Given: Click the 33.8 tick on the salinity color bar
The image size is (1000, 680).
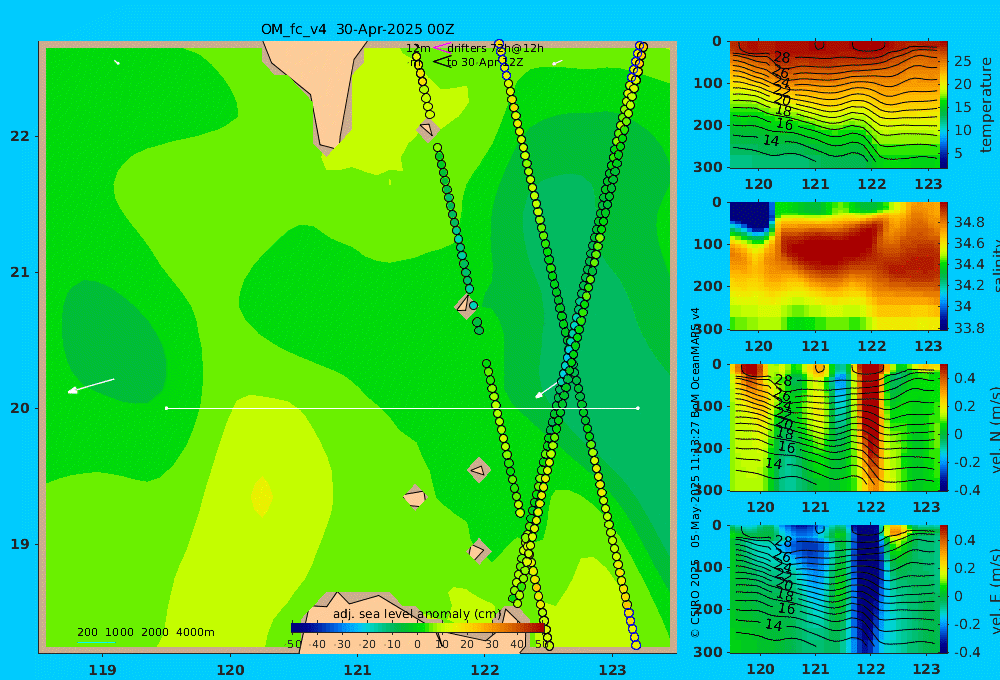Looking at the screenshot, I should (x=969, y=328).
